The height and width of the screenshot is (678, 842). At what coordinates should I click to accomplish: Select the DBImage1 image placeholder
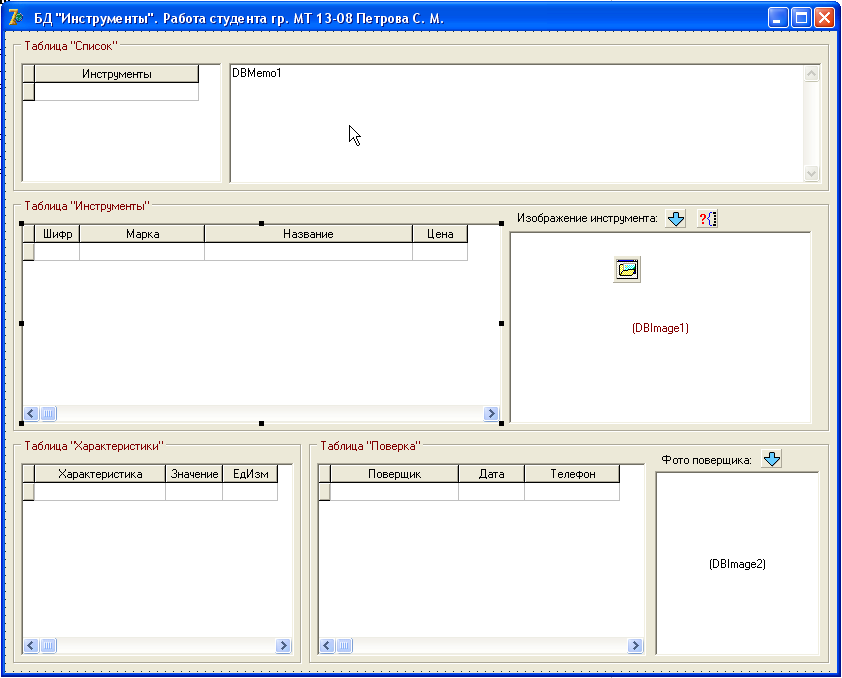(660, 327)
